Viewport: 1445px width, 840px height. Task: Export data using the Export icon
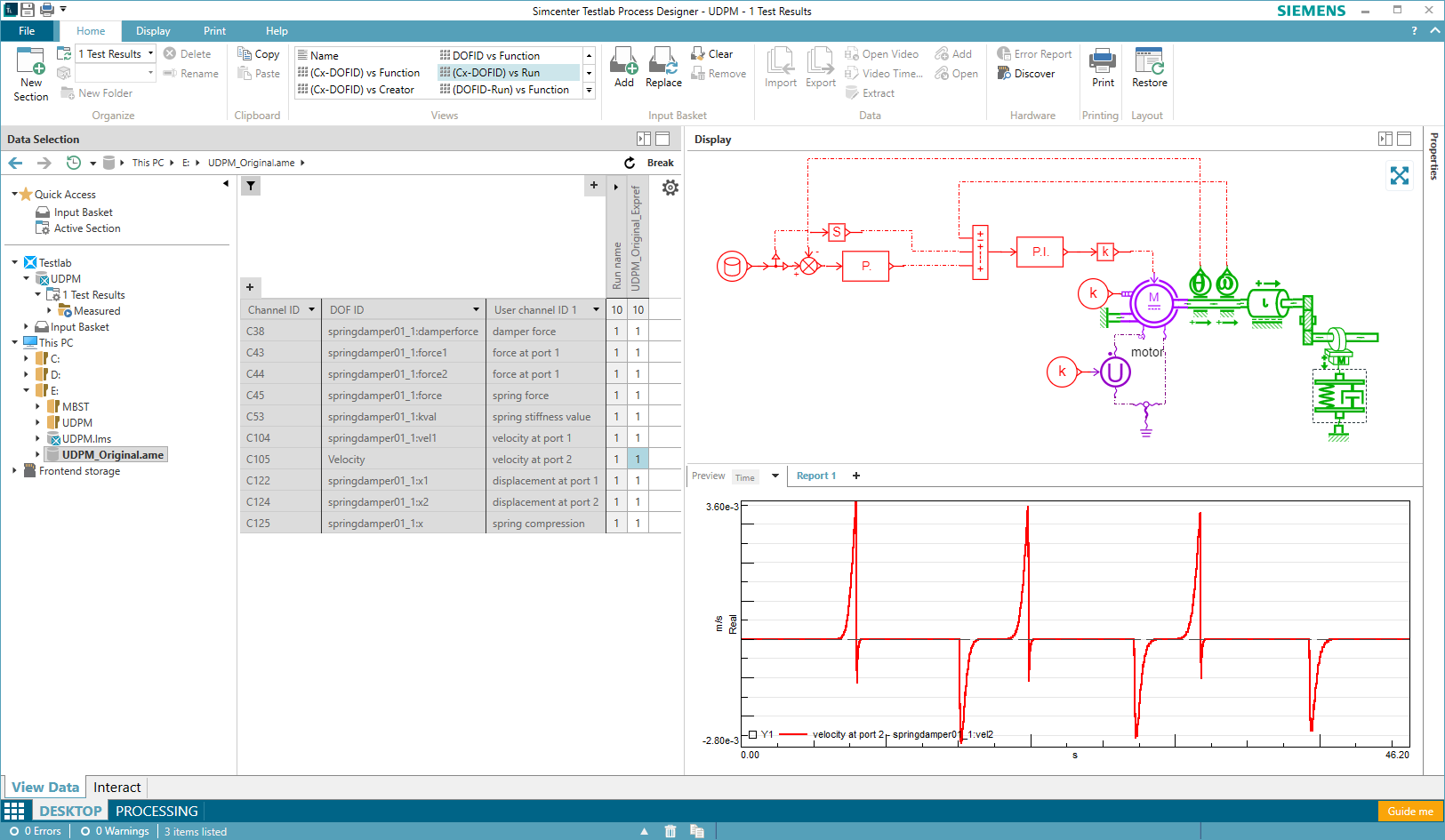[820, 64]
